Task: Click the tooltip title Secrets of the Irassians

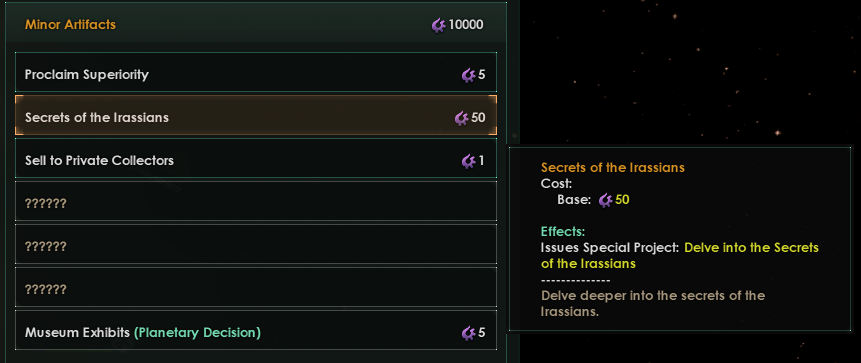Action: point(613,167)
